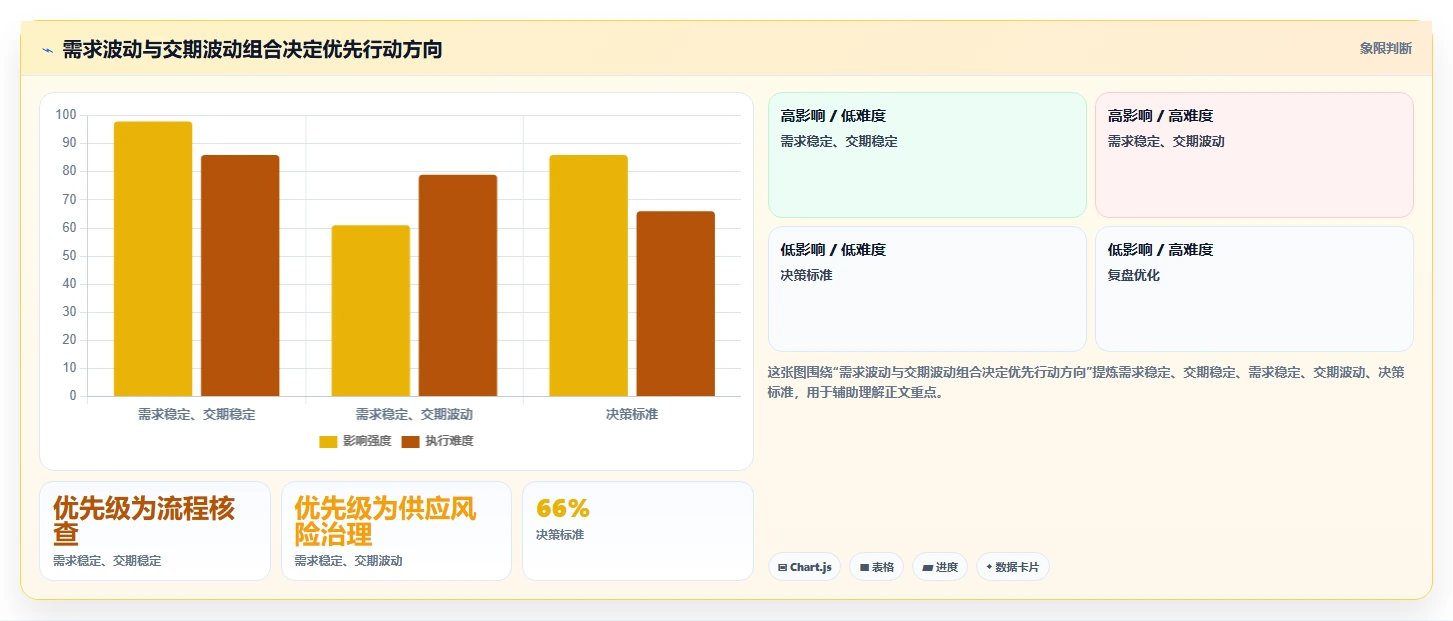Screen dimensions: 1453x621
Task: Toggle the 影响强度 legend swatch
Action: (328, 441)
